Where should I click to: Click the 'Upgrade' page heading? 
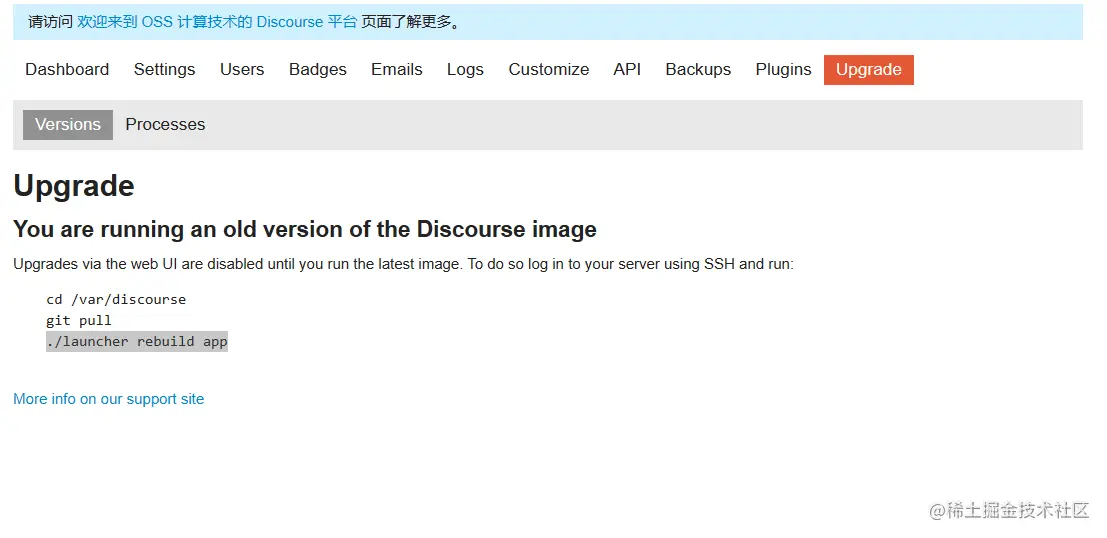(74, 186)
